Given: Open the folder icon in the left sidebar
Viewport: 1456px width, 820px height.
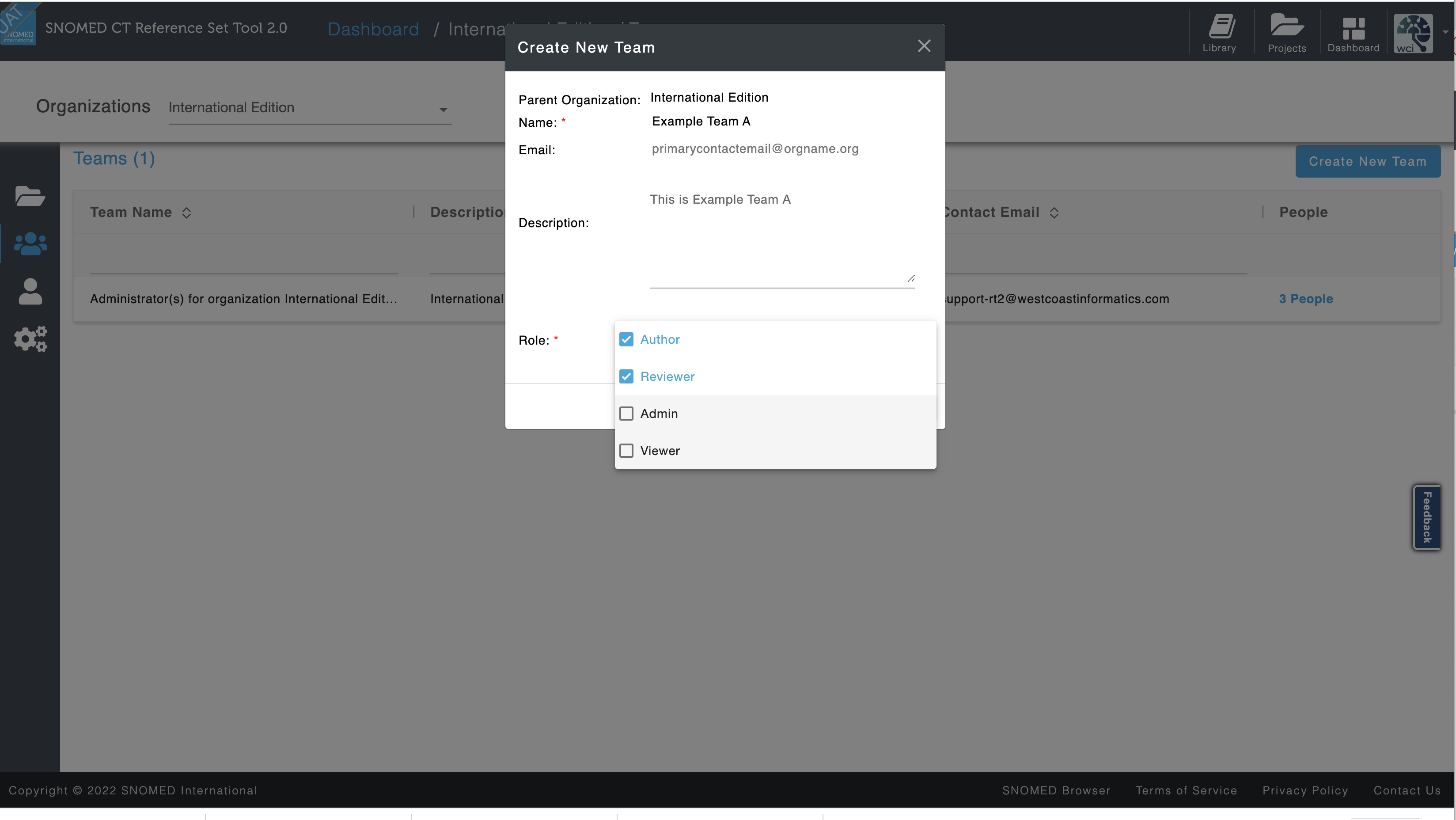Looking at the screenshot, I should [30, 196].
